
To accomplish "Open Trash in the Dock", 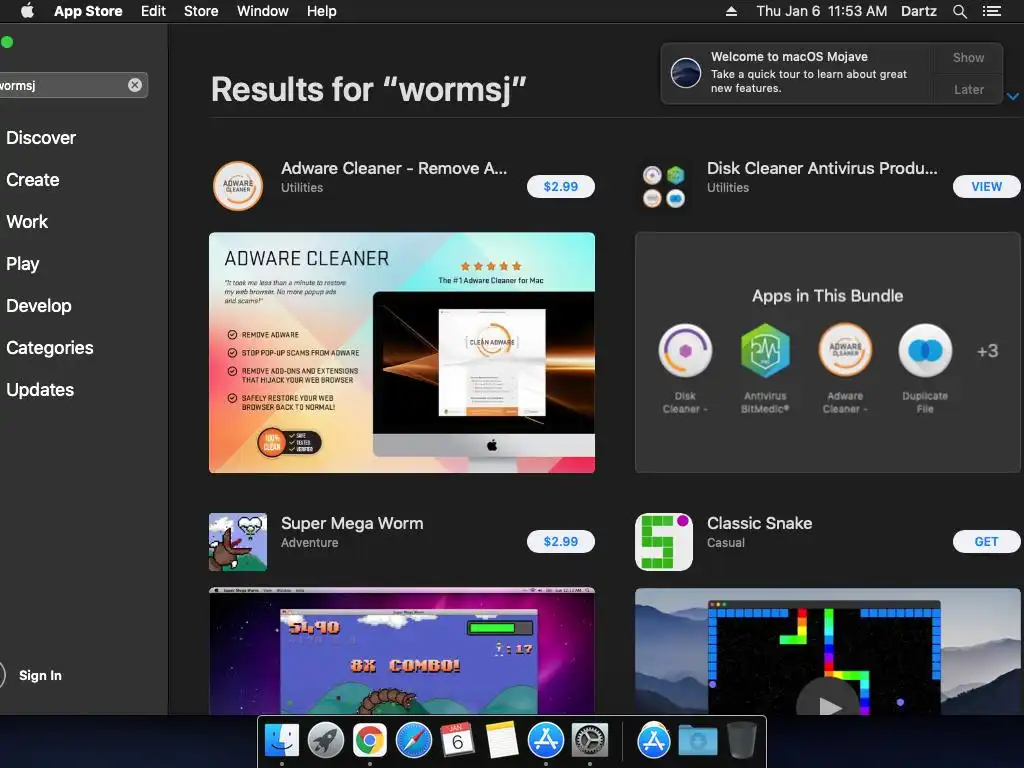I will (742, 740).
